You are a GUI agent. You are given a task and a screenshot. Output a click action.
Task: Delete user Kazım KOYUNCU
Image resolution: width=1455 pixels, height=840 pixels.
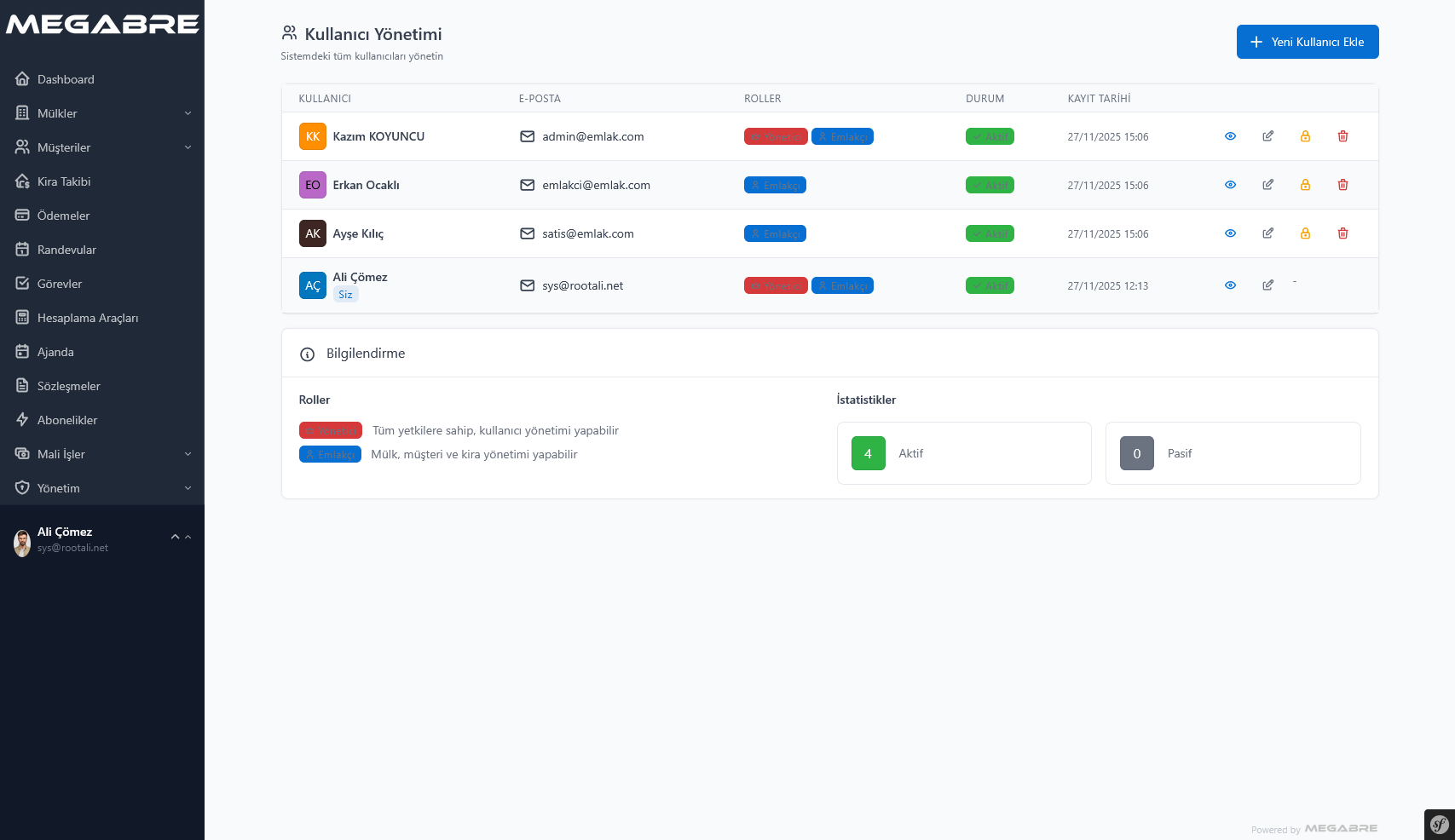point(1342,136)
